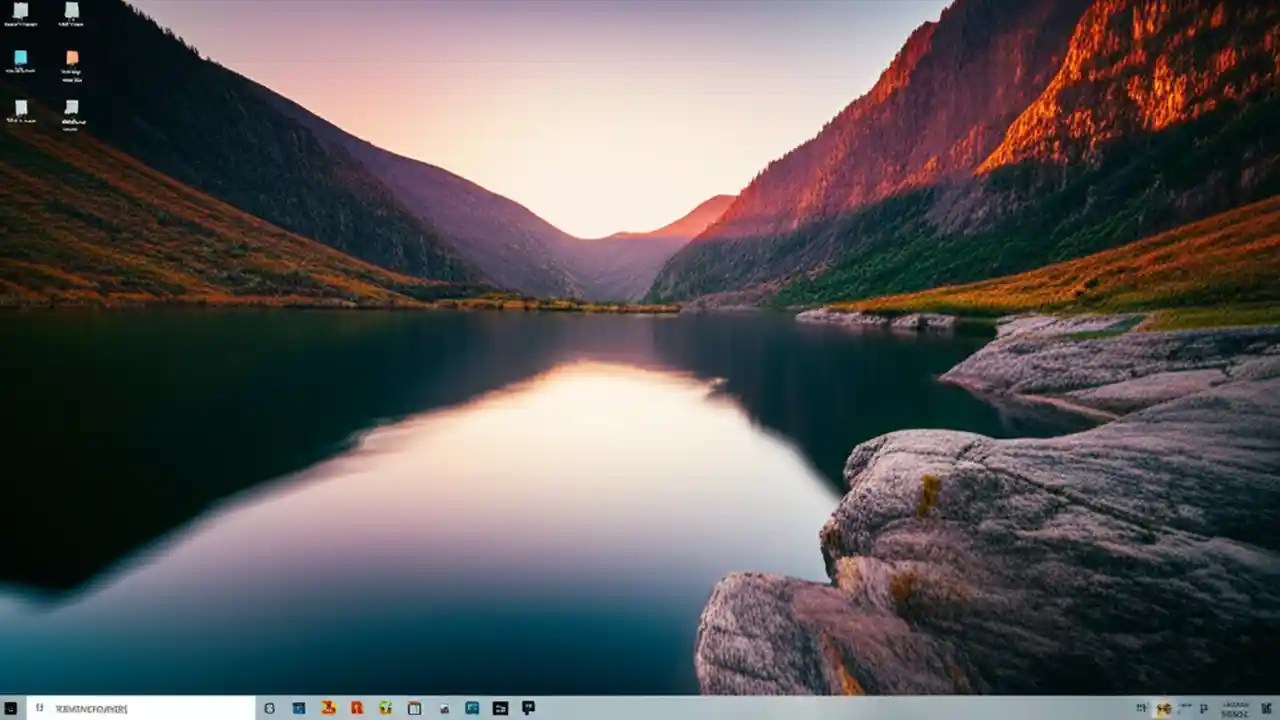1280x720 pixels.
Task: Open the clock and calendar flyout
Action: coord(1235,708)
